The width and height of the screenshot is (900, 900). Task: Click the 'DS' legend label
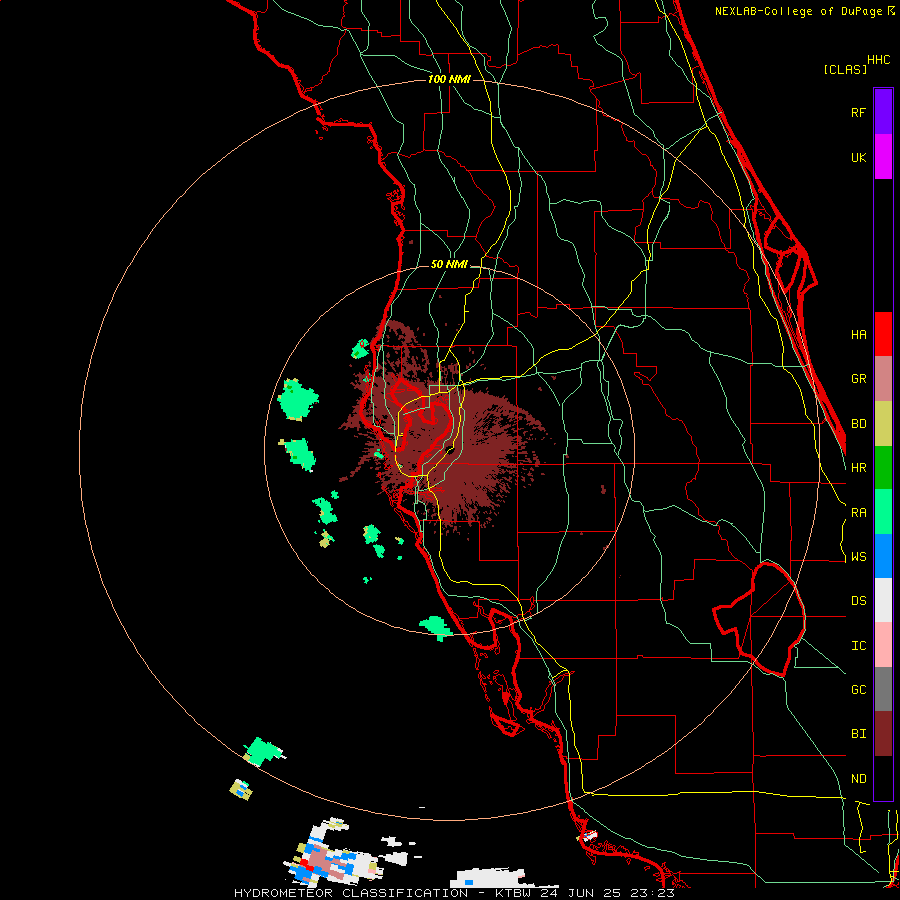pos(858,601)
